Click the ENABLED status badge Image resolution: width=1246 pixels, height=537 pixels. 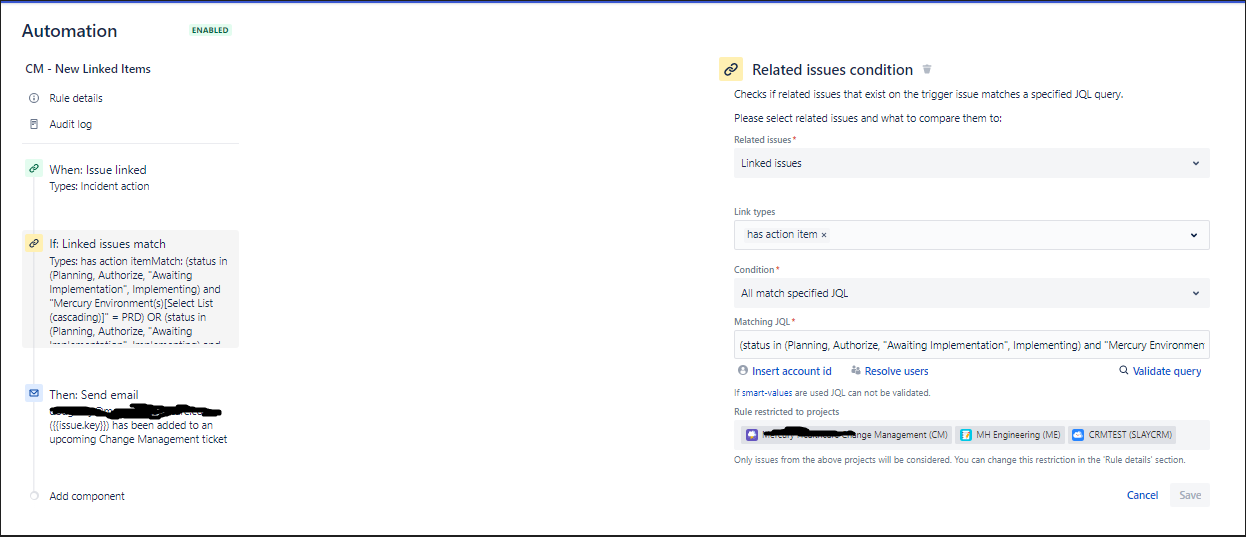[210, 30]
